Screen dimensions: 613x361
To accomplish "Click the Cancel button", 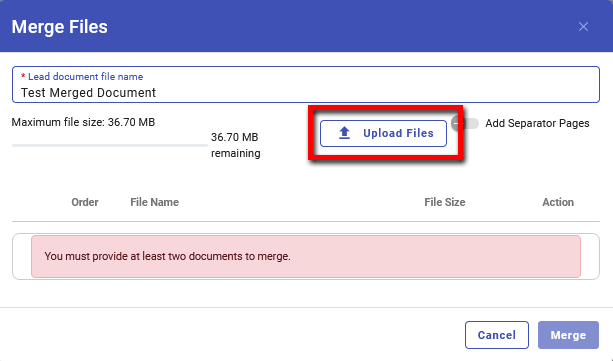I will [496, 335].
